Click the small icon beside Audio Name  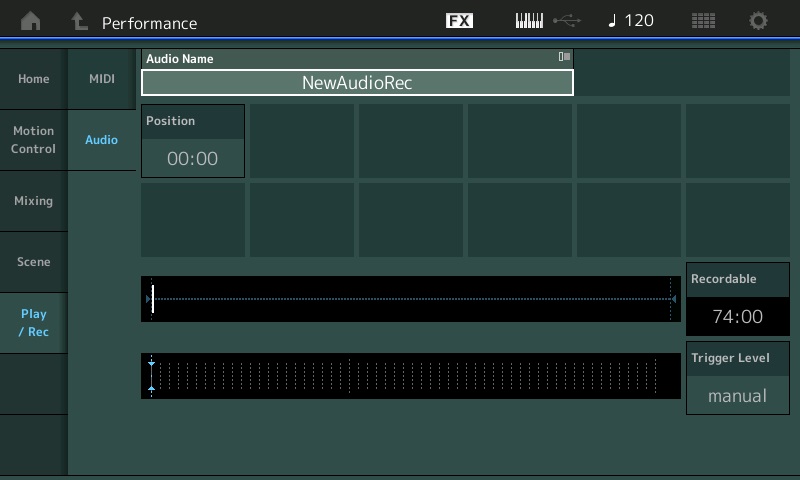(564, 58)
